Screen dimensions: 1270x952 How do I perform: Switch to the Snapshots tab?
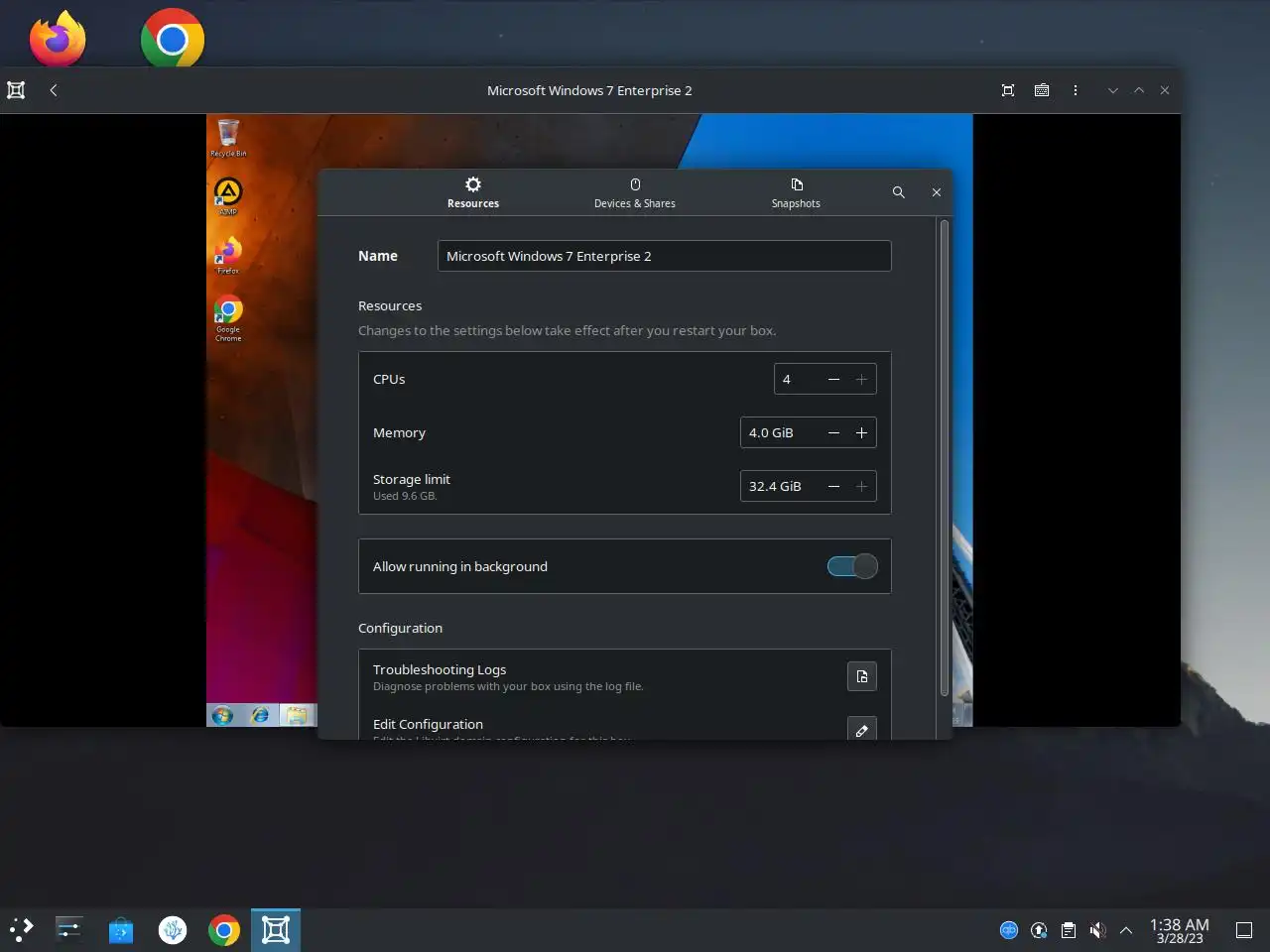(796, 192)
